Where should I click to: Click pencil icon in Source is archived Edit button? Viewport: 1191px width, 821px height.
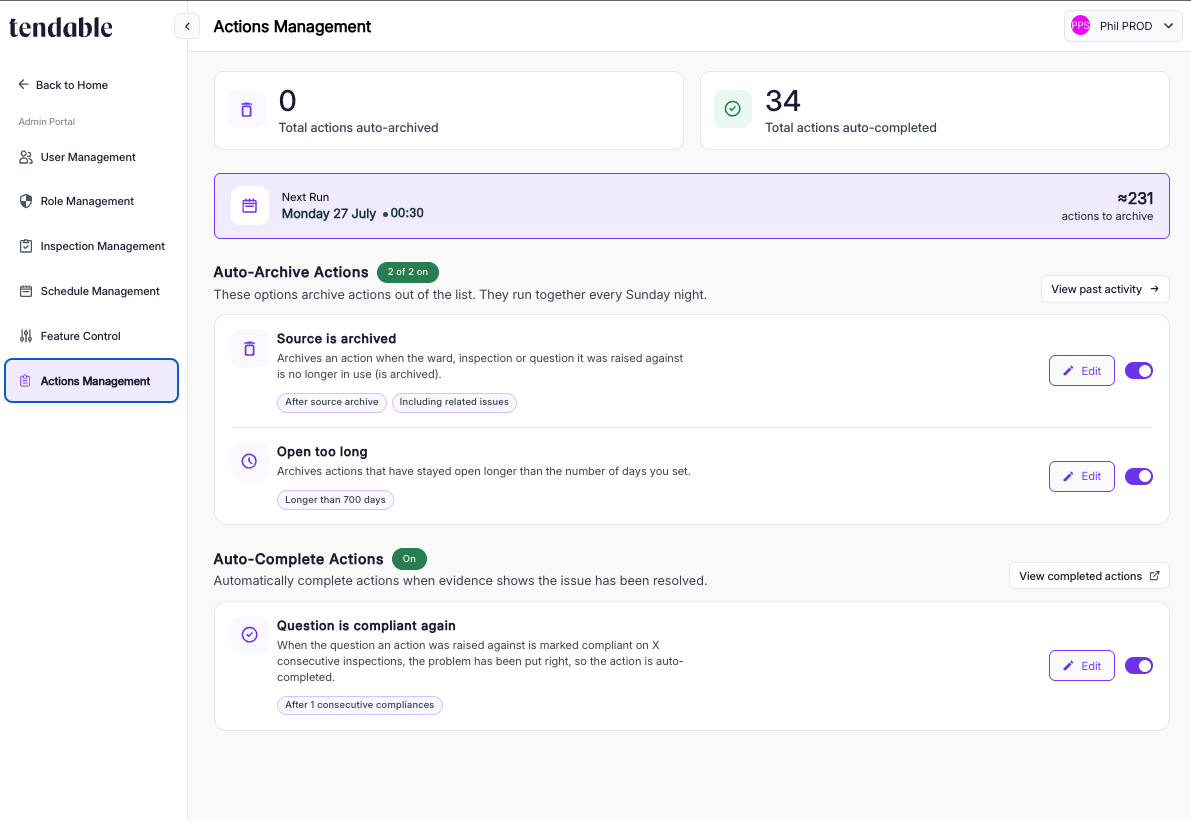pyautogui.click(x=1068, y=371)
